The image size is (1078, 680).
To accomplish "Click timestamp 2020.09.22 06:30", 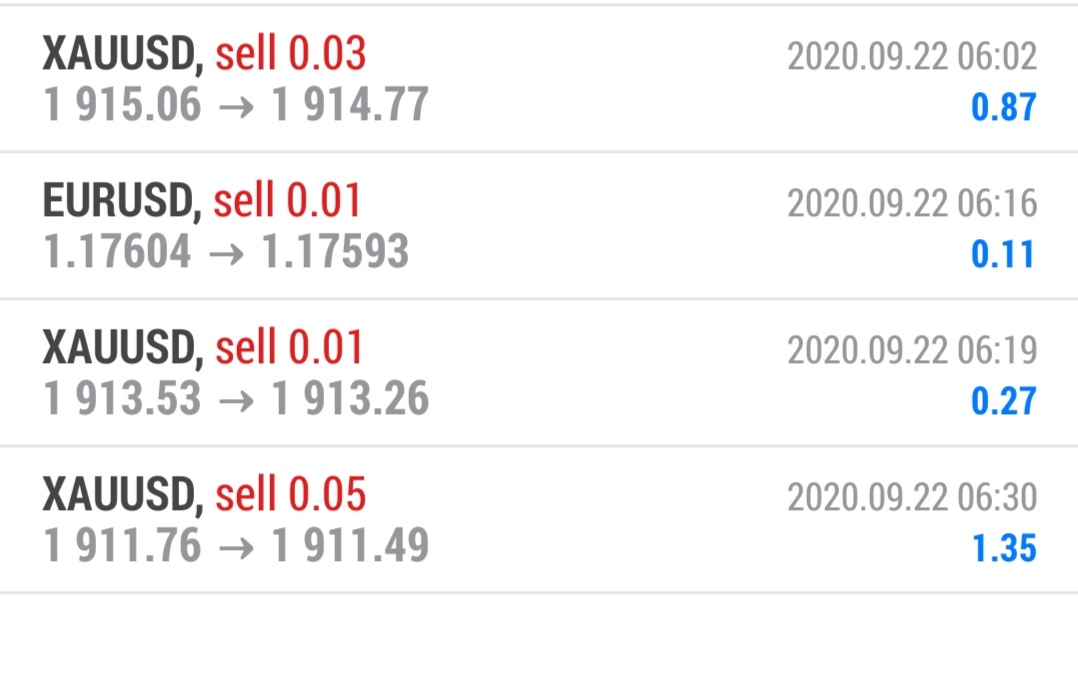I will click(912, 497).
